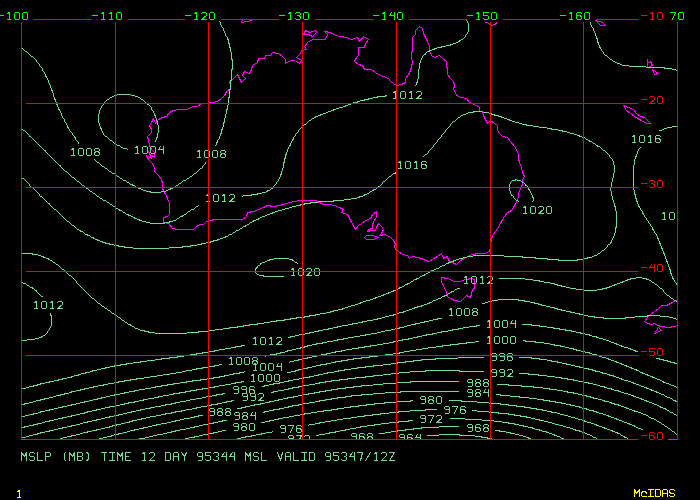Click the frame number 1 at bottom left
Viewport: 700px width, 500px height.
point(19,494)
